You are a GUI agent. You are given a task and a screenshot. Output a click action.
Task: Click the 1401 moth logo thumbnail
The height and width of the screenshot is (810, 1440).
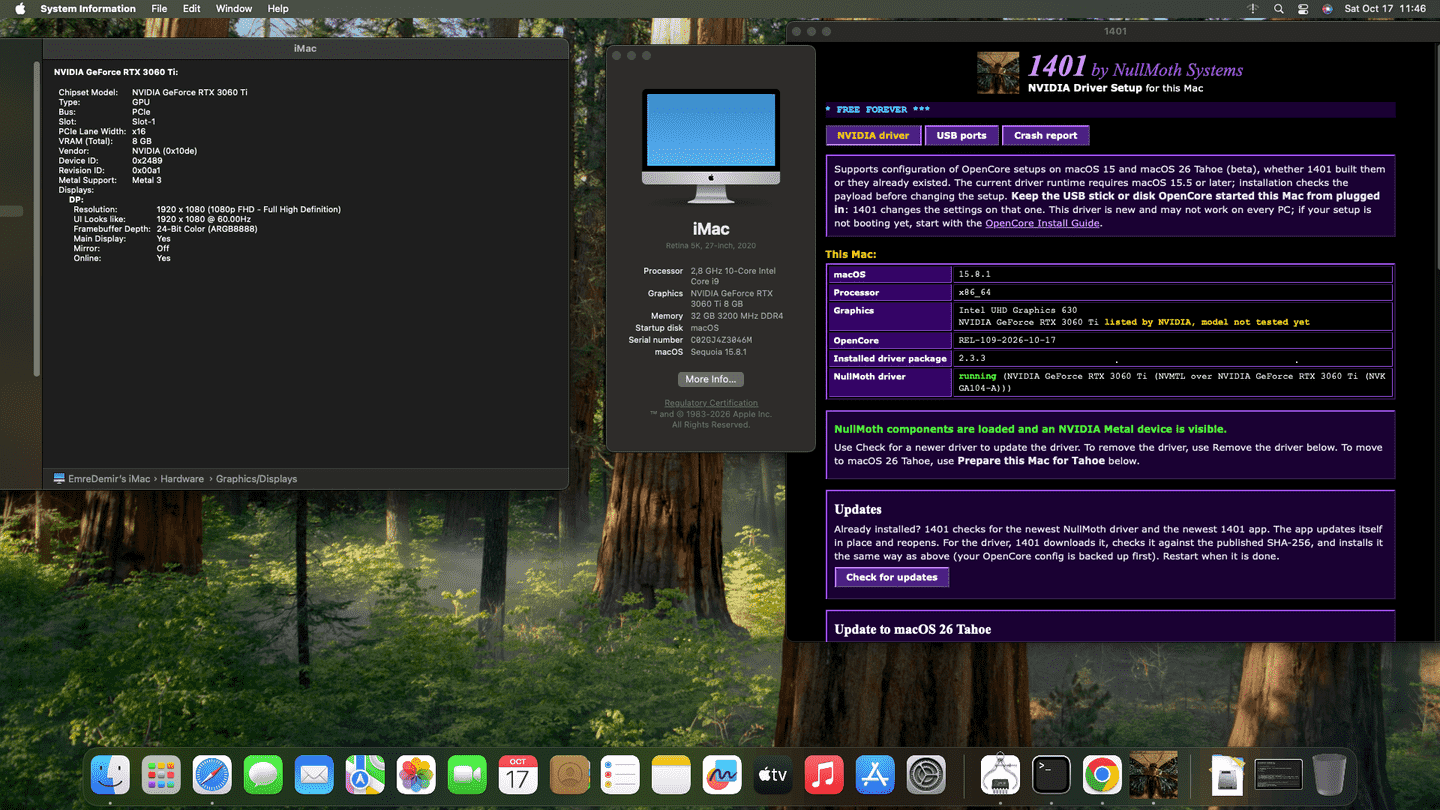[x=998, y=73]
